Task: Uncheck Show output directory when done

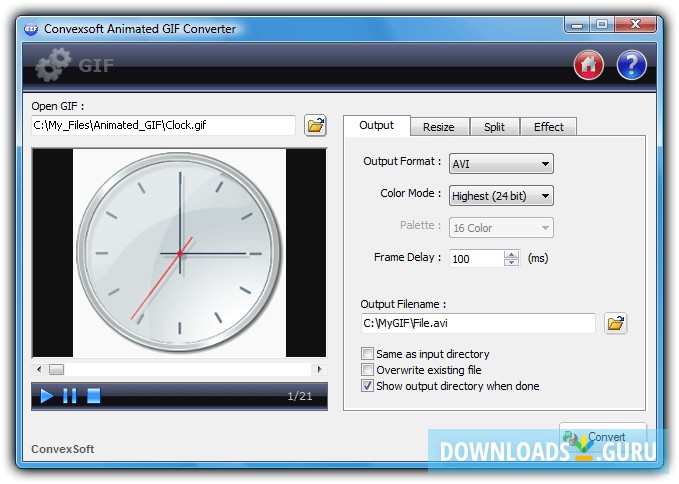Action: 367,386
